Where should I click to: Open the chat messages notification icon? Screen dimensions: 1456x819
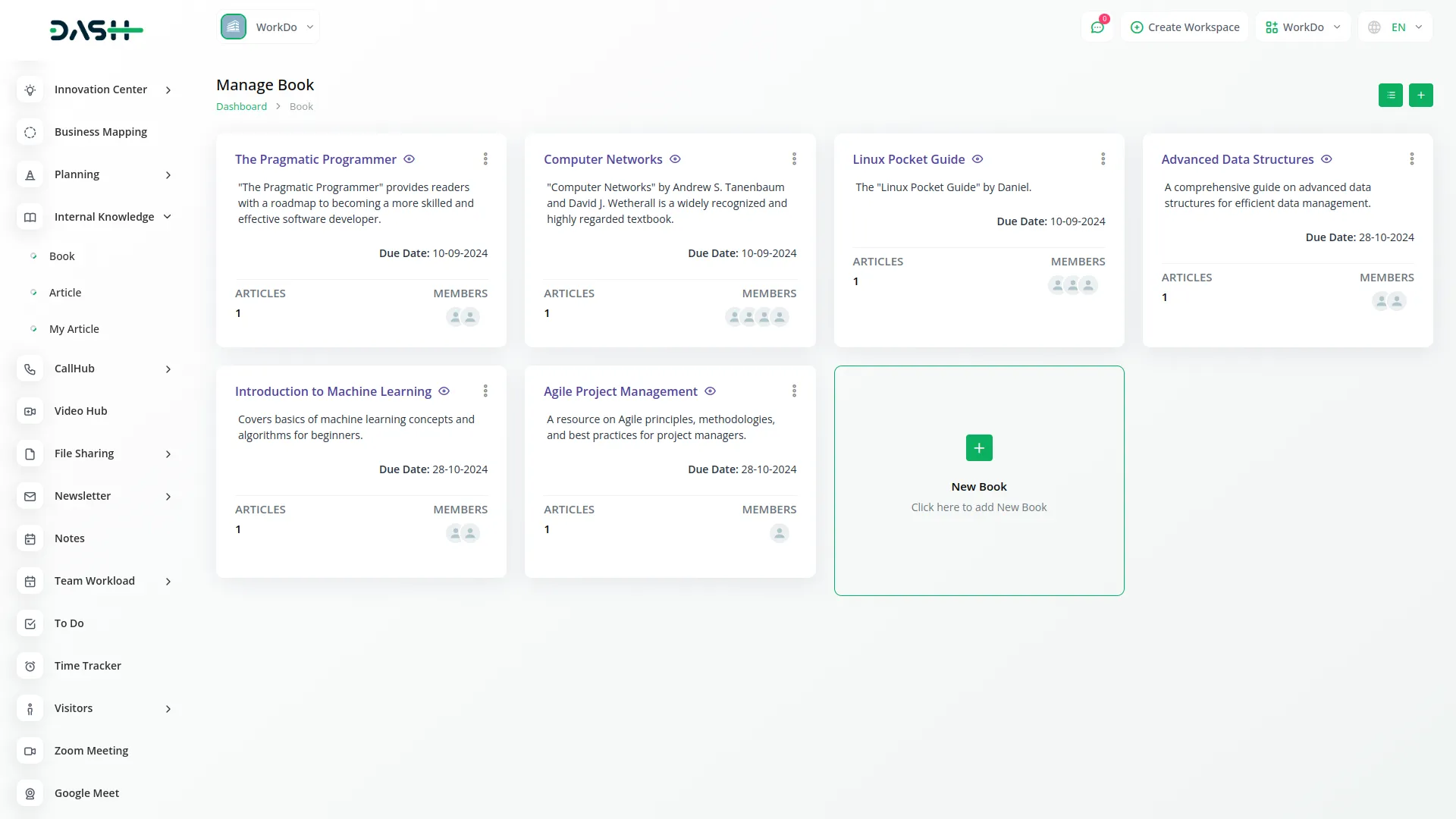click(1097, 27)
